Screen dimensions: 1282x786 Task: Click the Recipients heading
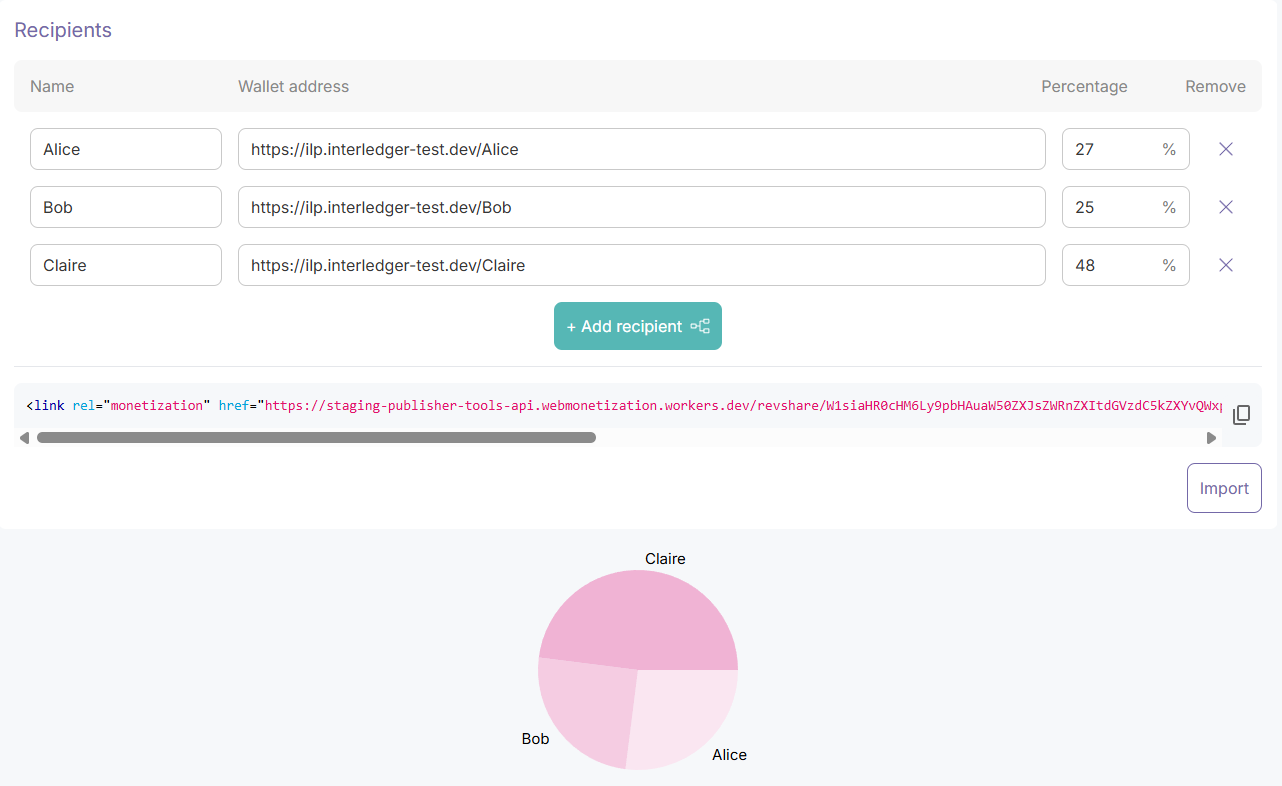[x=63, y=30]
